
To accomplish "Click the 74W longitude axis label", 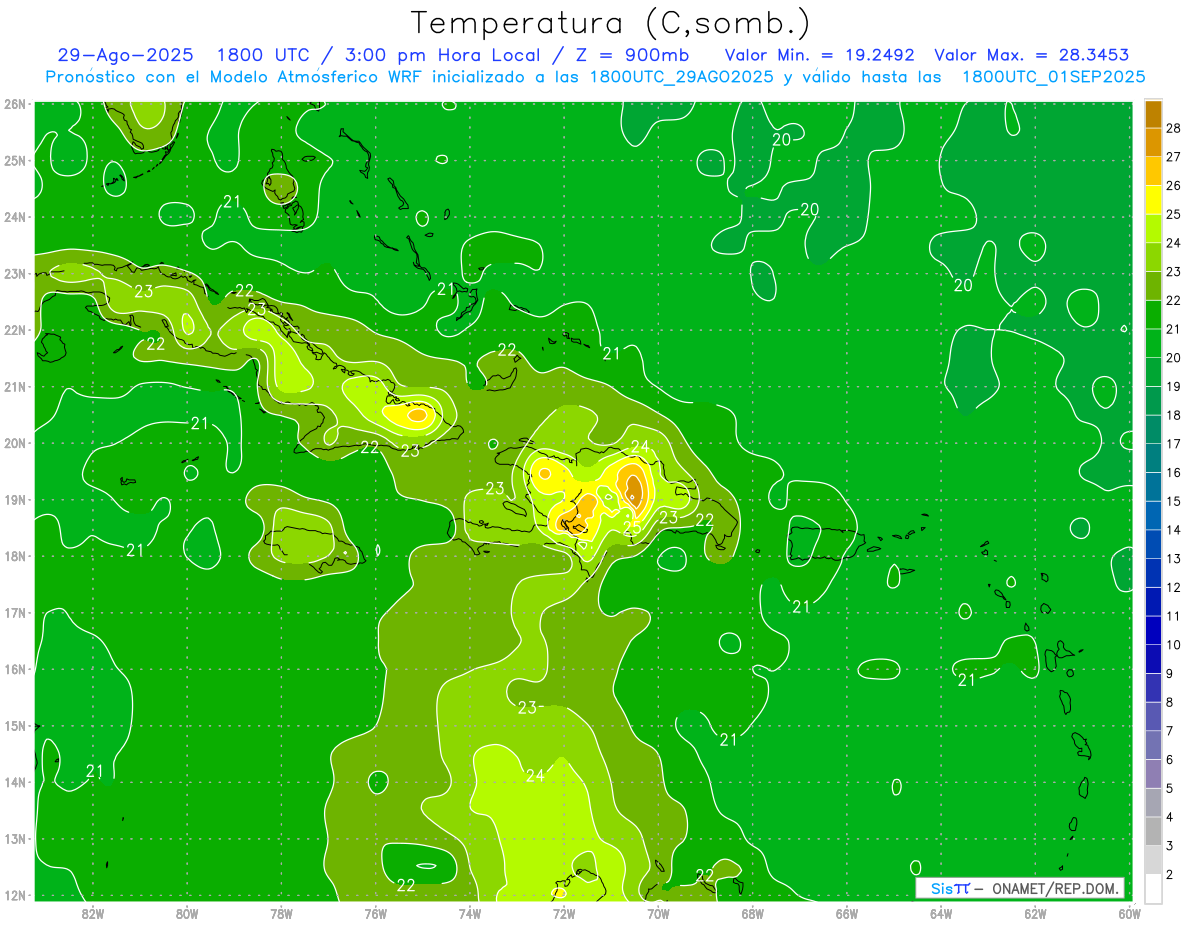I will coord(470,913).
